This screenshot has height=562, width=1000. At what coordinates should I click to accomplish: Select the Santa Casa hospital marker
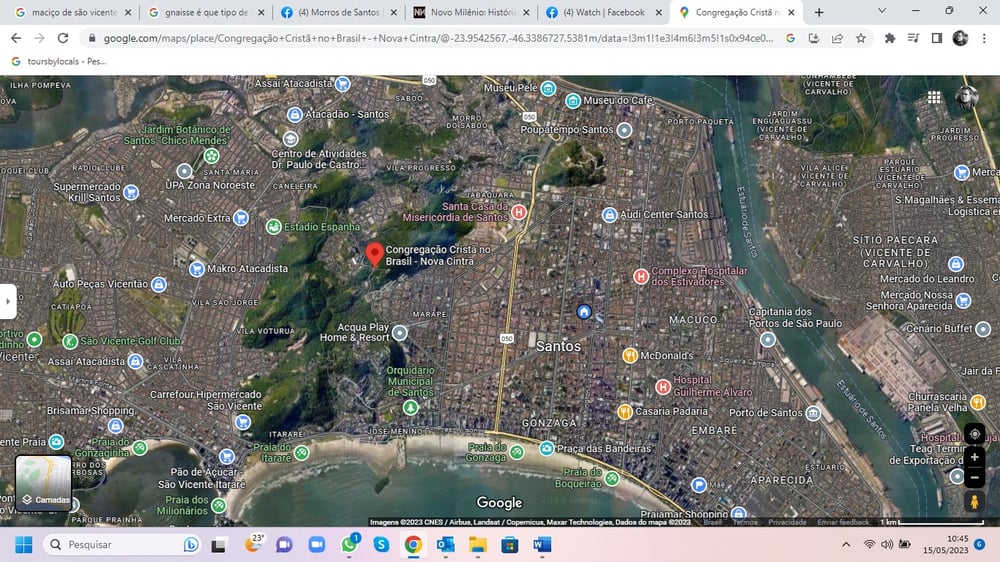[x=519, y=212]
